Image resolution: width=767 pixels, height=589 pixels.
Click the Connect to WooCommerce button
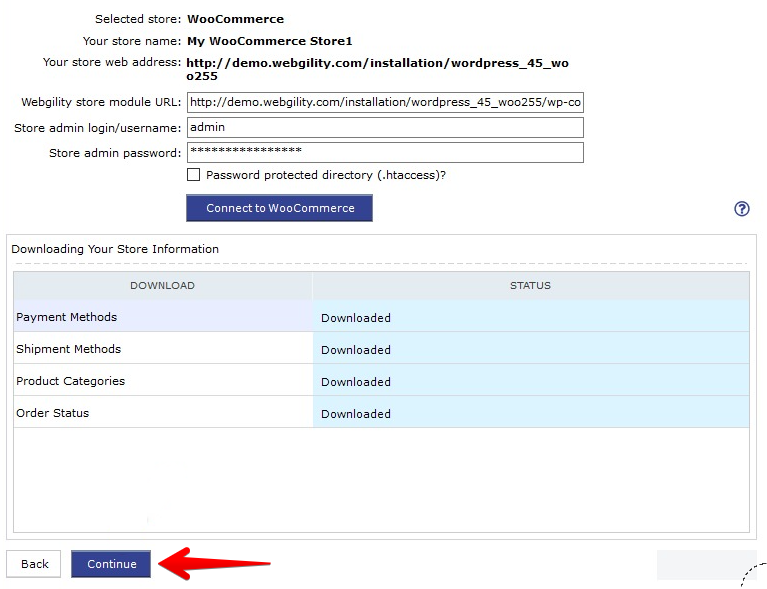[x=279, y=208]
